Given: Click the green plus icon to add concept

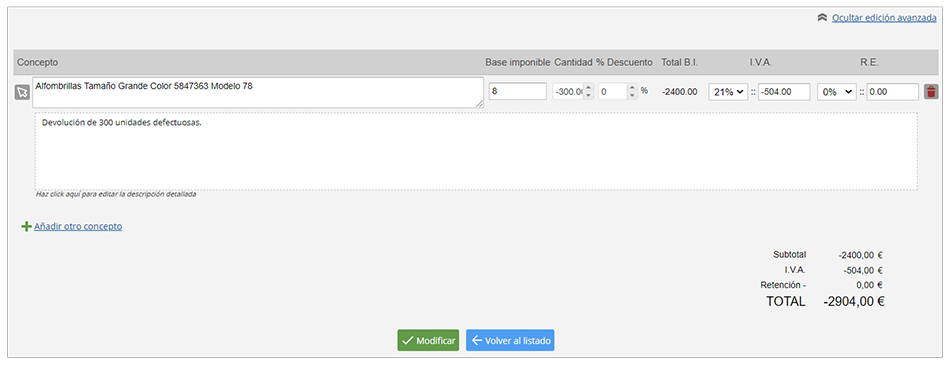Looking at the screenshot, I should [26, 226].
